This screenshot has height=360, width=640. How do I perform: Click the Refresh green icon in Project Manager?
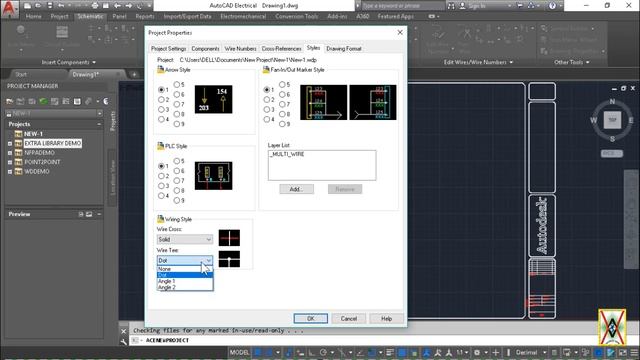coord(43,101)
